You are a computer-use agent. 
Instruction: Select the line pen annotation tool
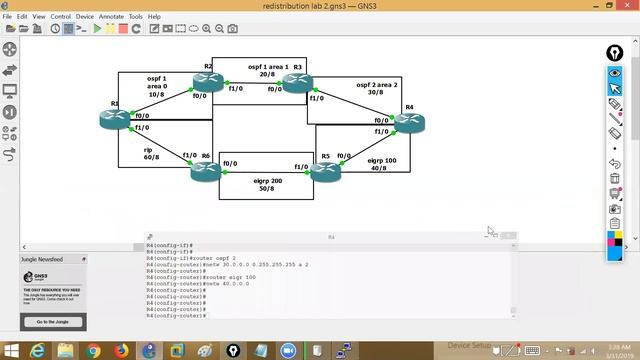[x=615, y=119]
